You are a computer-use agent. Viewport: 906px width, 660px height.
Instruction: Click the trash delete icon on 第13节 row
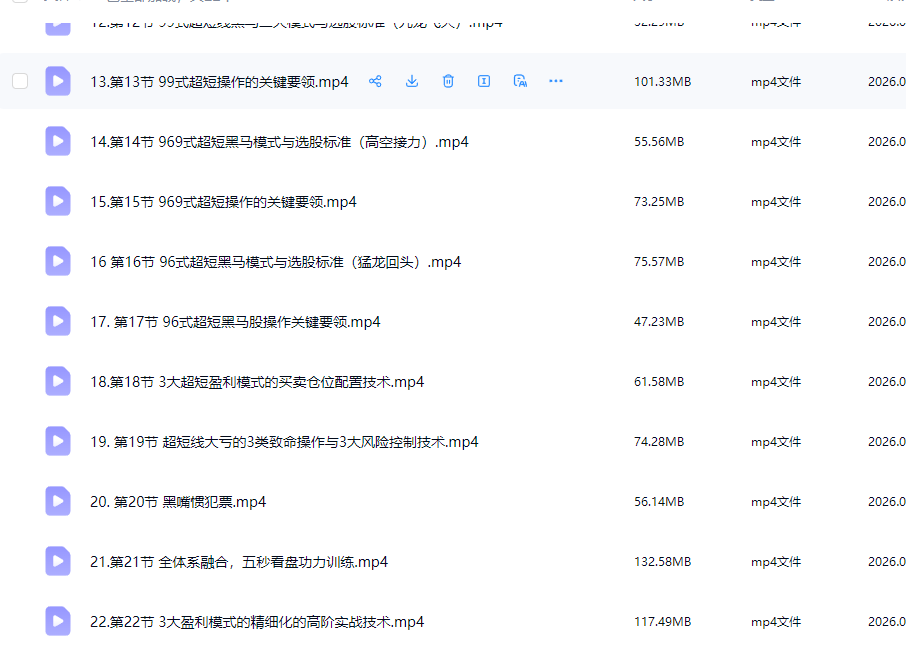pos(448,81)
